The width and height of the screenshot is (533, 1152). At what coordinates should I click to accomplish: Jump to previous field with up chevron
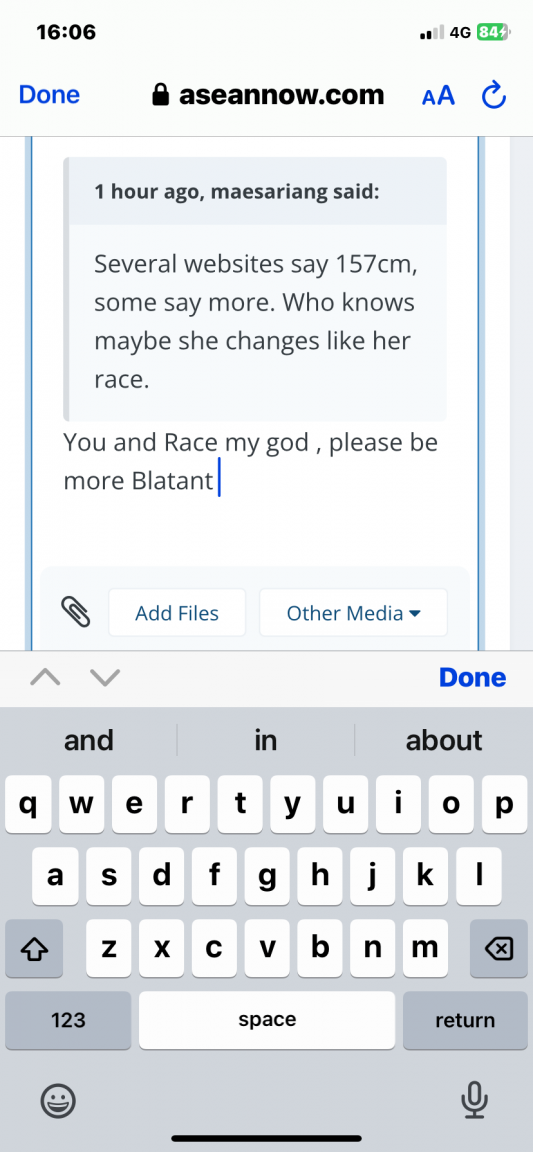coord(45,677)
